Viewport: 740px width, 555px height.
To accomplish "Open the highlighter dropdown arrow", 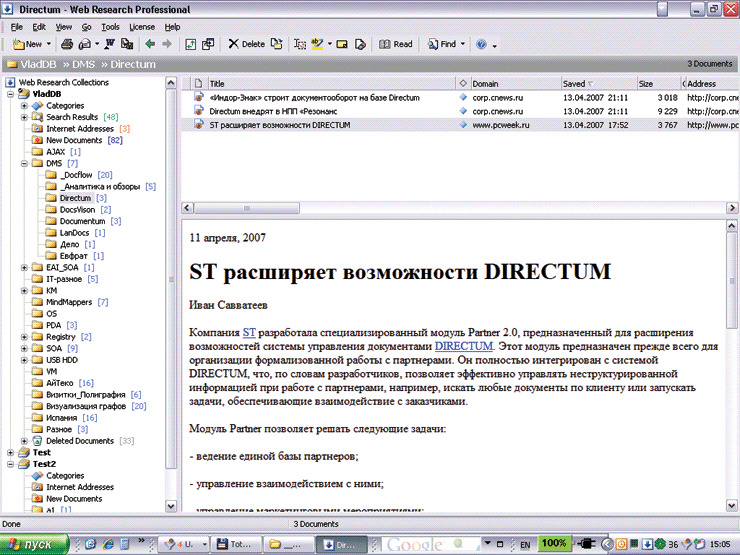I will coord(329,44).
